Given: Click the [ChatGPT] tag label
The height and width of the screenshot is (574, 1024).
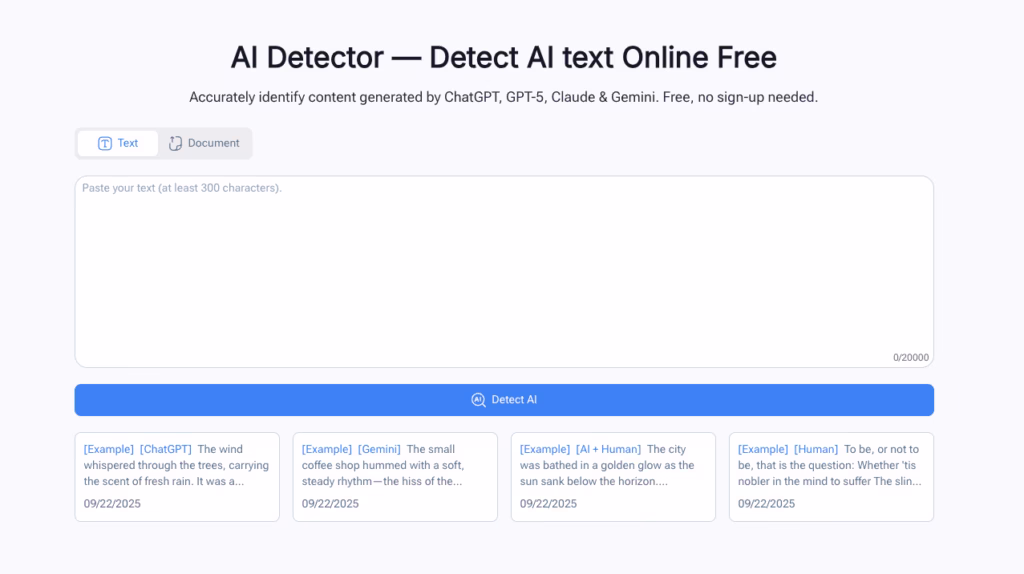Looking at the screenshot, I should coord(166,449).
